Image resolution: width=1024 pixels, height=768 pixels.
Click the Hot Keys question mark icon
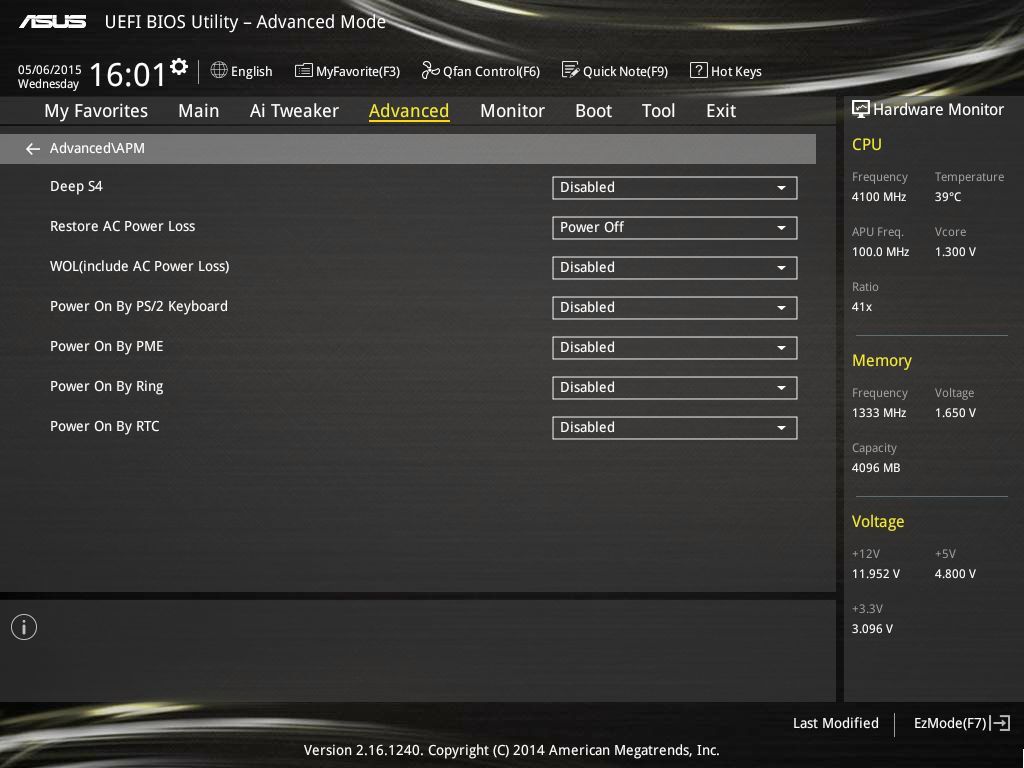[x=698, y=70]
